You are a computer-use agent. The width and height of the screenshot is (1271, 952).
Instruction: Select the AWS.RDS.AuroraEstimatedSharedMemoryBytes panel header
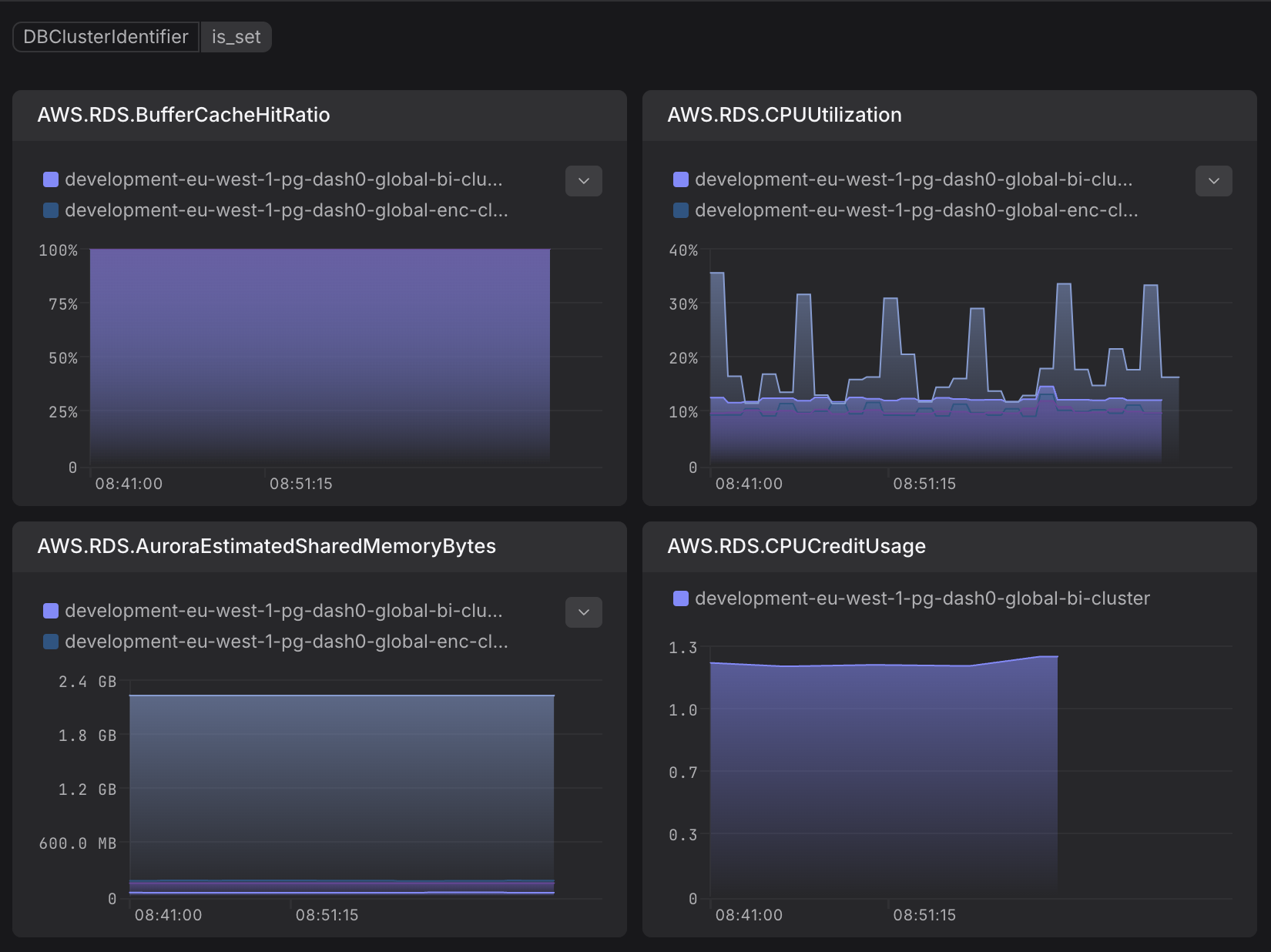(267, 546)
